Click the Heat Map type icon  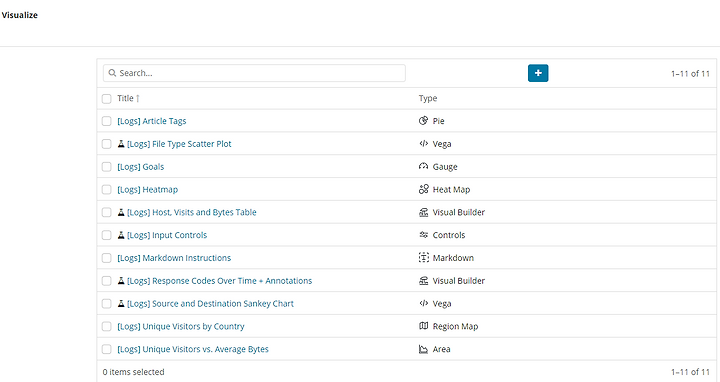[423, 189]
